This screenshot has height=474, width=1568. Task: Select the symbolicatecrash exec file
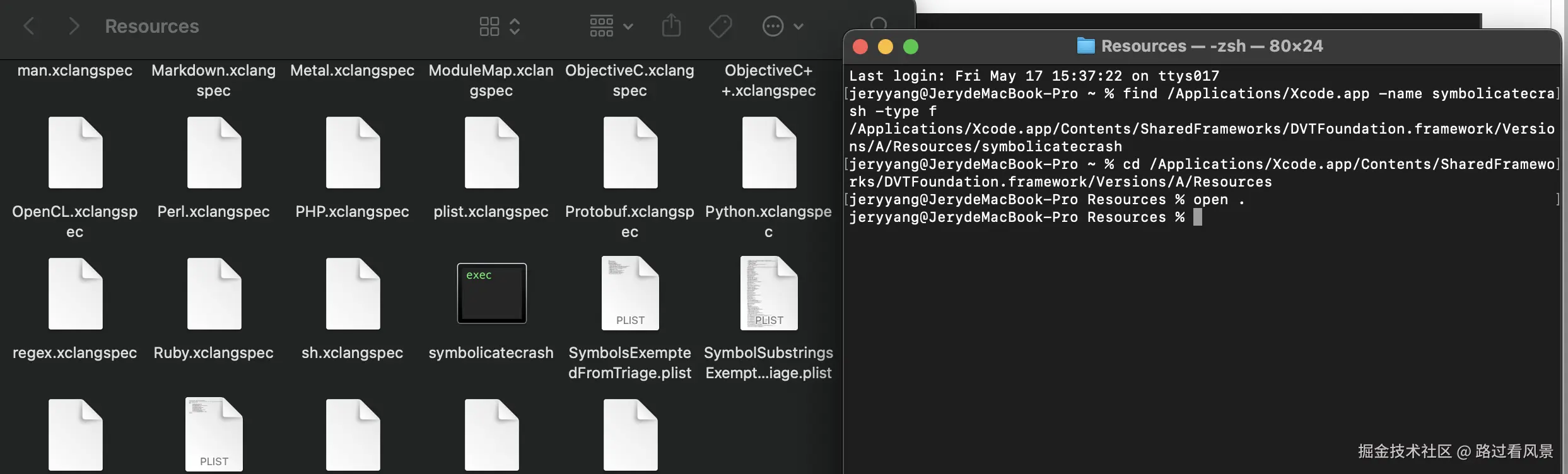tap(491, 293)
